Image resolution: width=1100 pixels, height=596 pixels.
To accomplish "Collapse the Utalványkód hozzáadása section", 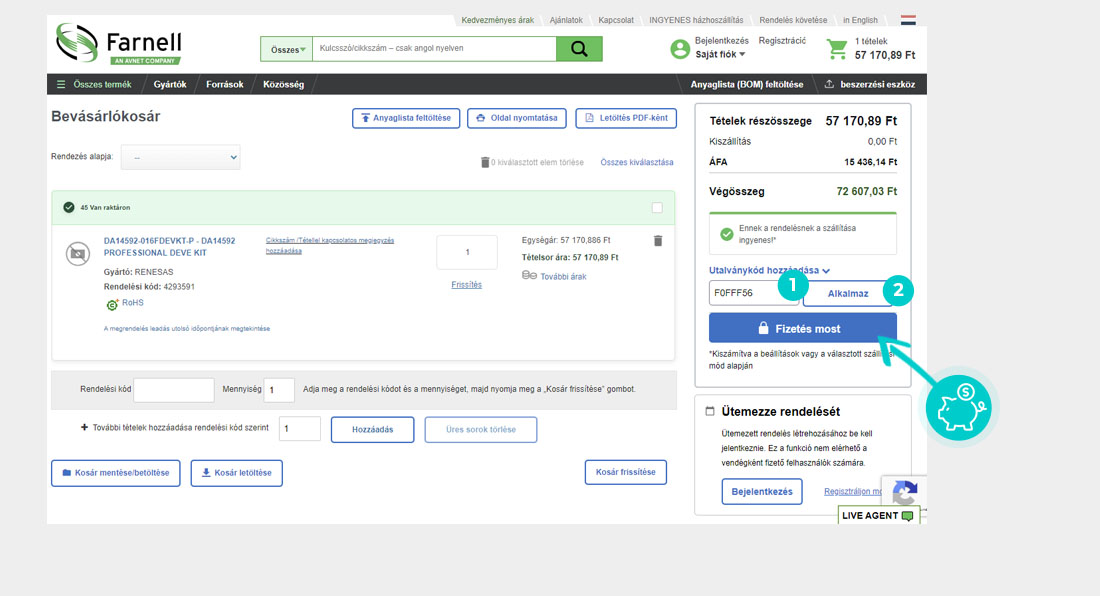I will pyautogui.click(x=769, y=271).
